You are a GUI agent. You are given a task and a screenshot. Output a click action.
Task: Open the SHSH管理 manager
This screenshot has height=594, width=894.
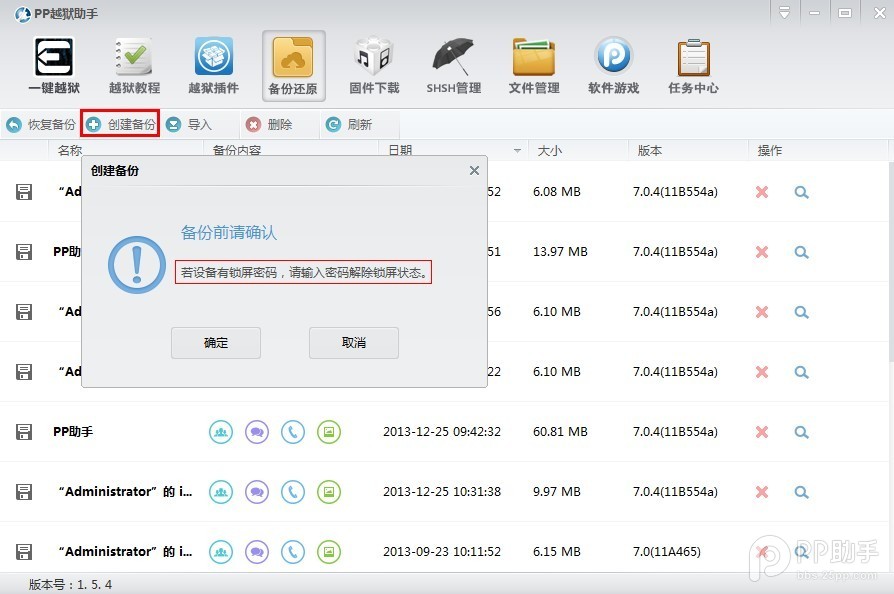453,65
